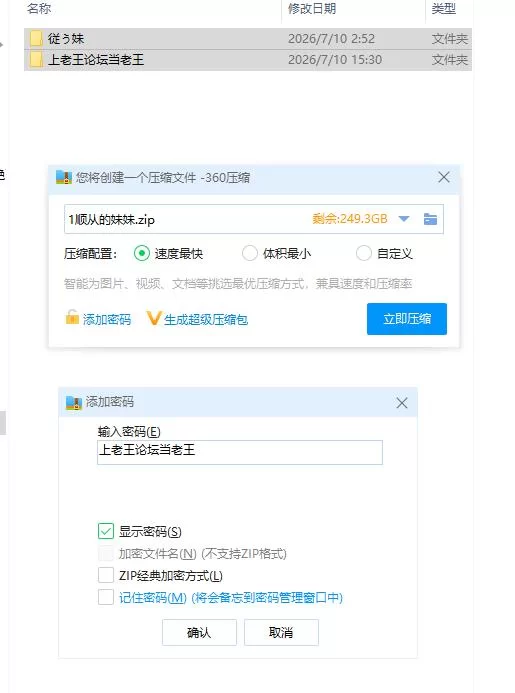Select the 体积最小 compression option
The image size is (515, 693).
click(x=249, y=254)
